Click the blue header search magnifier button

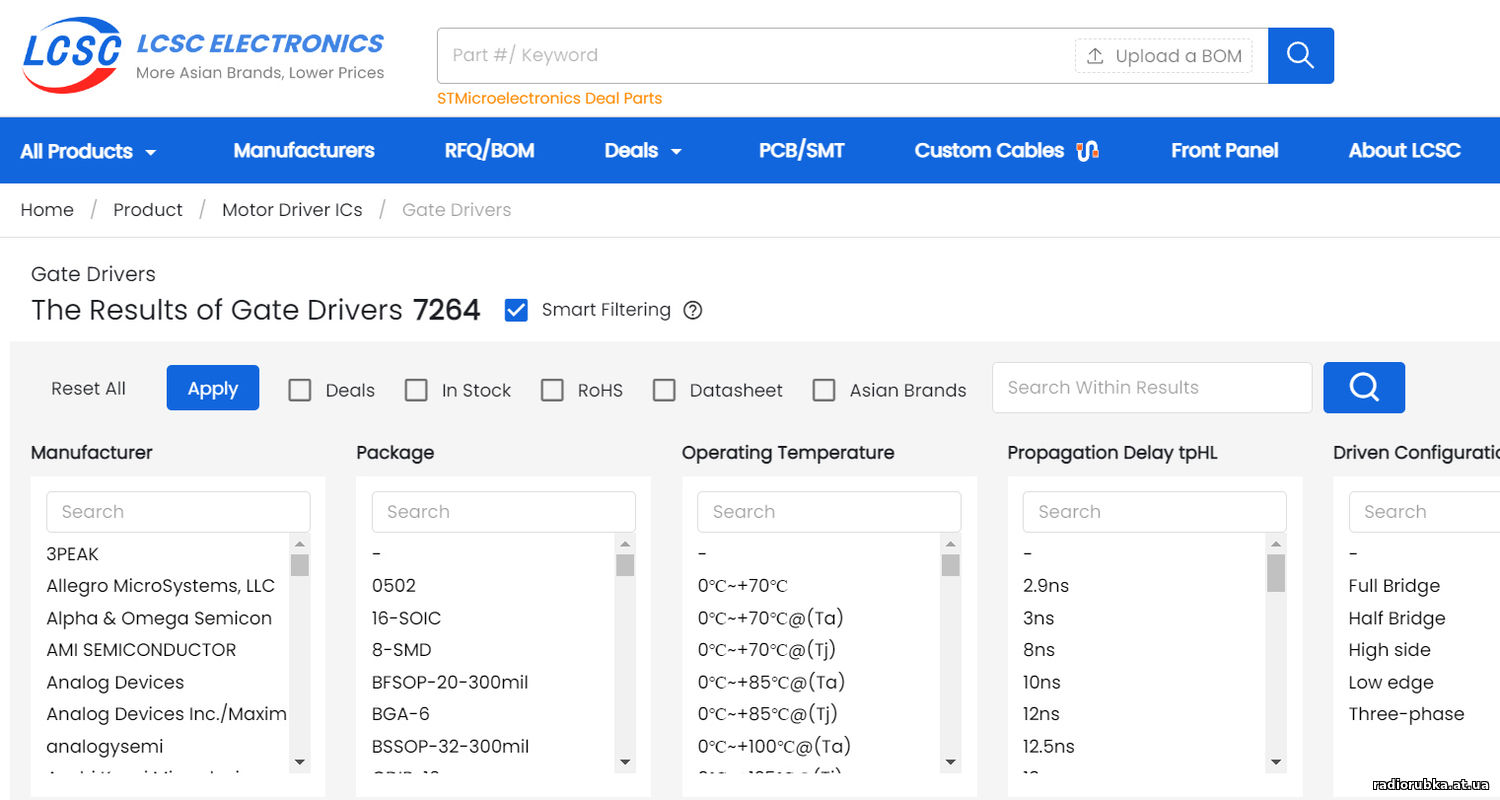click(1300, 55)
